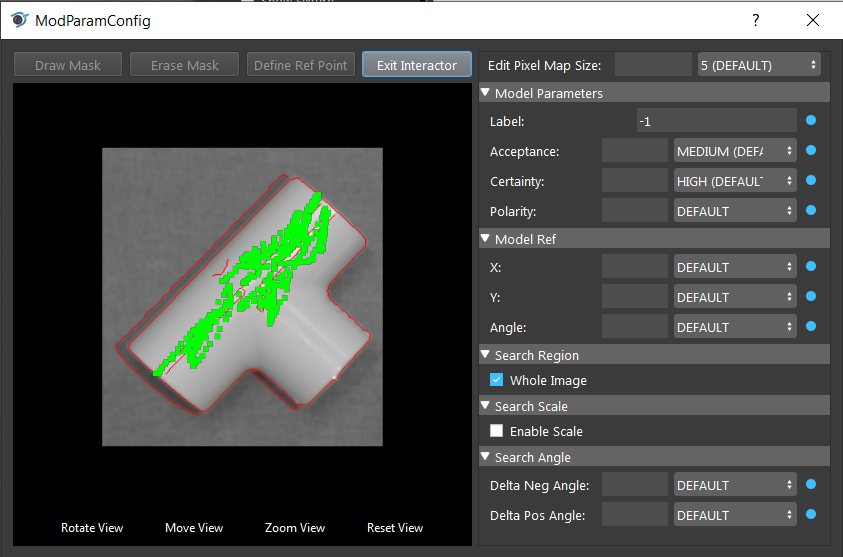
Task: Click the blue dot next to Angle
Action: pos(811,326)
